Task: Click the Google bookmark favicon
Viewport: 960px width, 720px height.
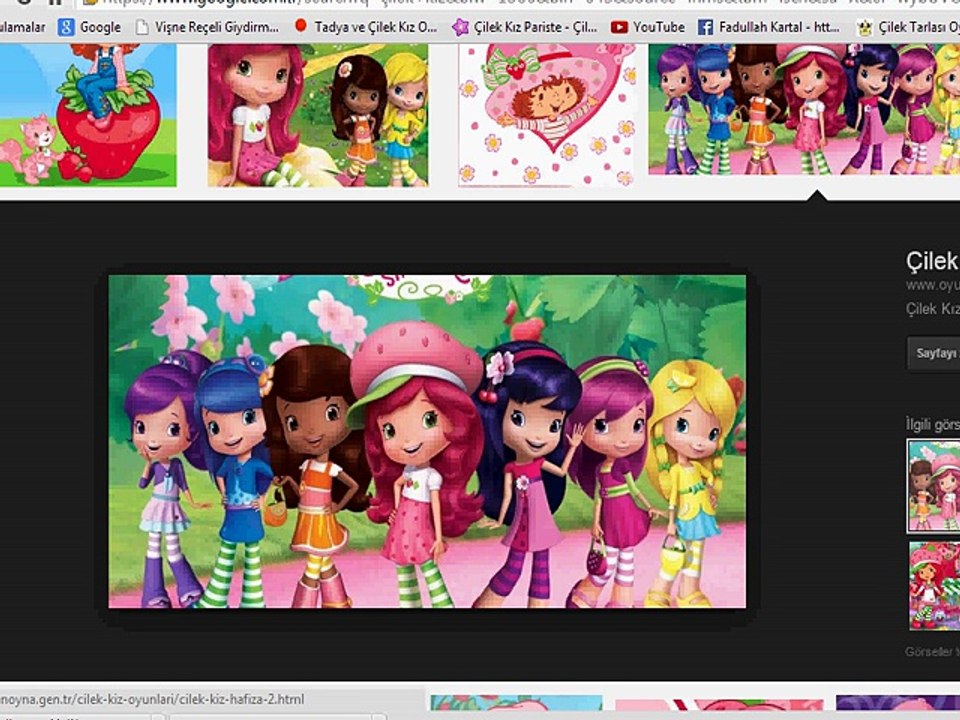Action: (x=66, y=27)
